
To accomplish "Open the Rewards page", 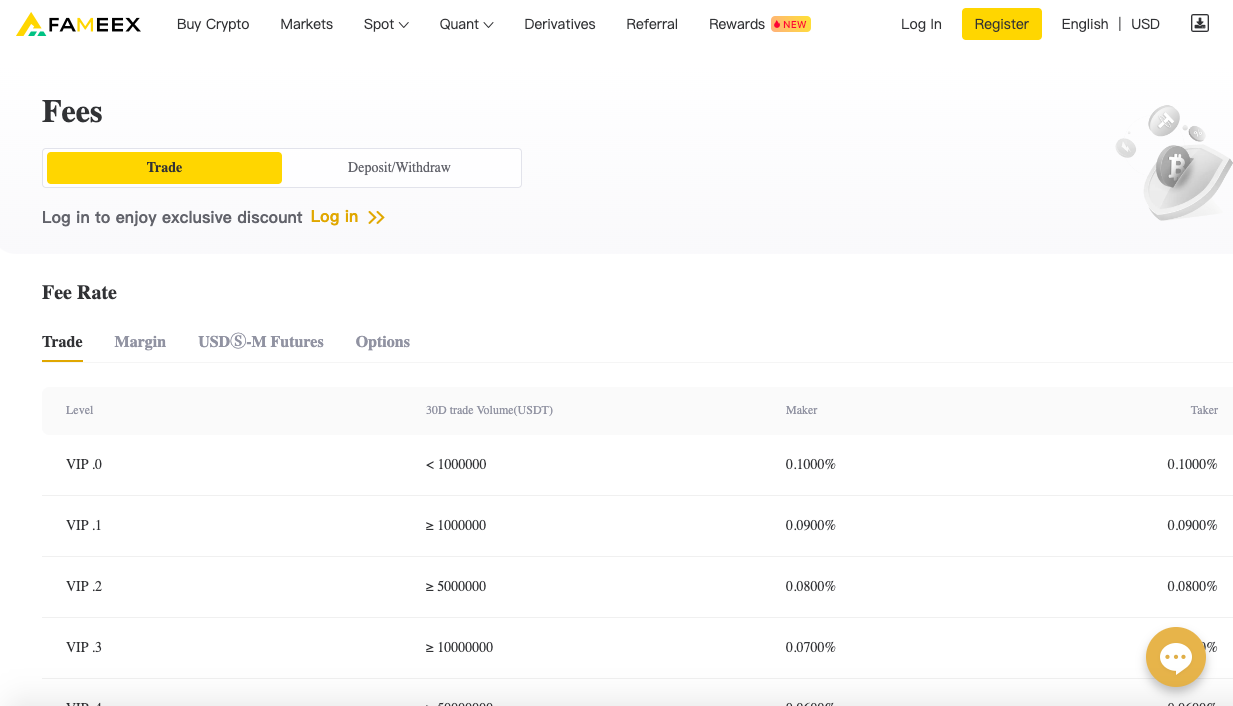I will tap(737, 24).
